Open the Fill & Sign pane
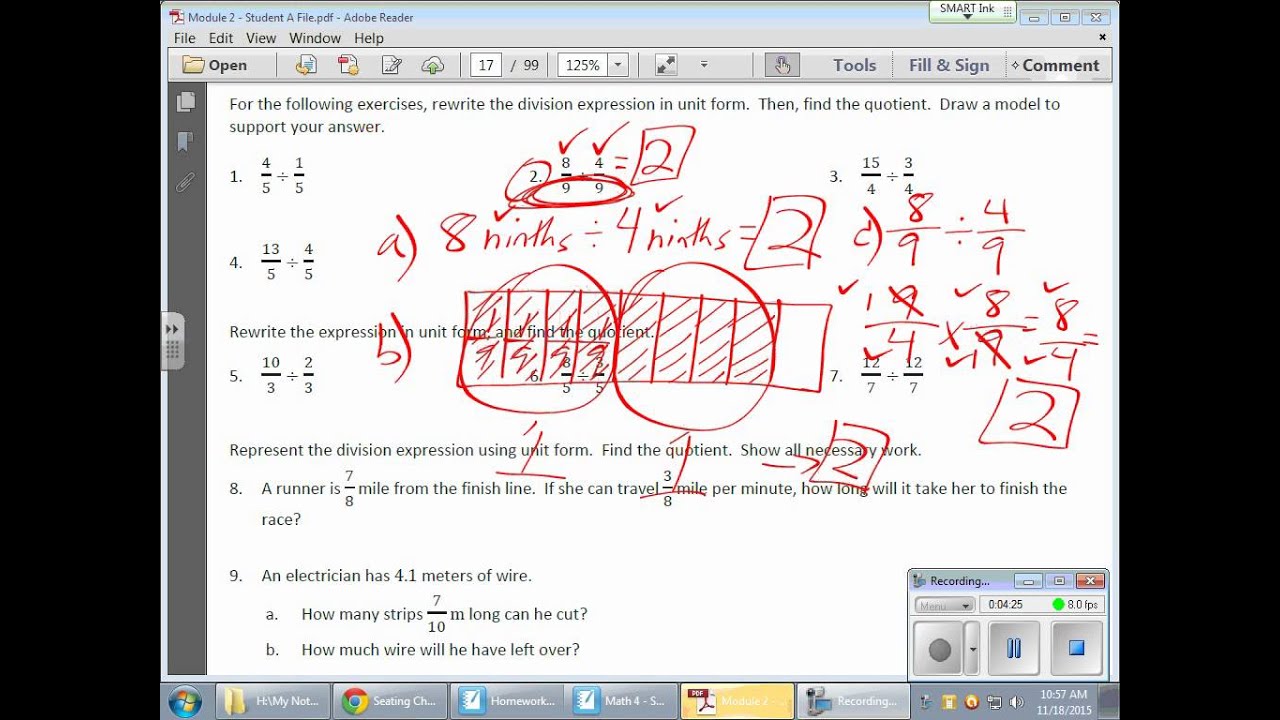Image resolution: width=1280 pixels, height=720 pixels. (949, 65)
